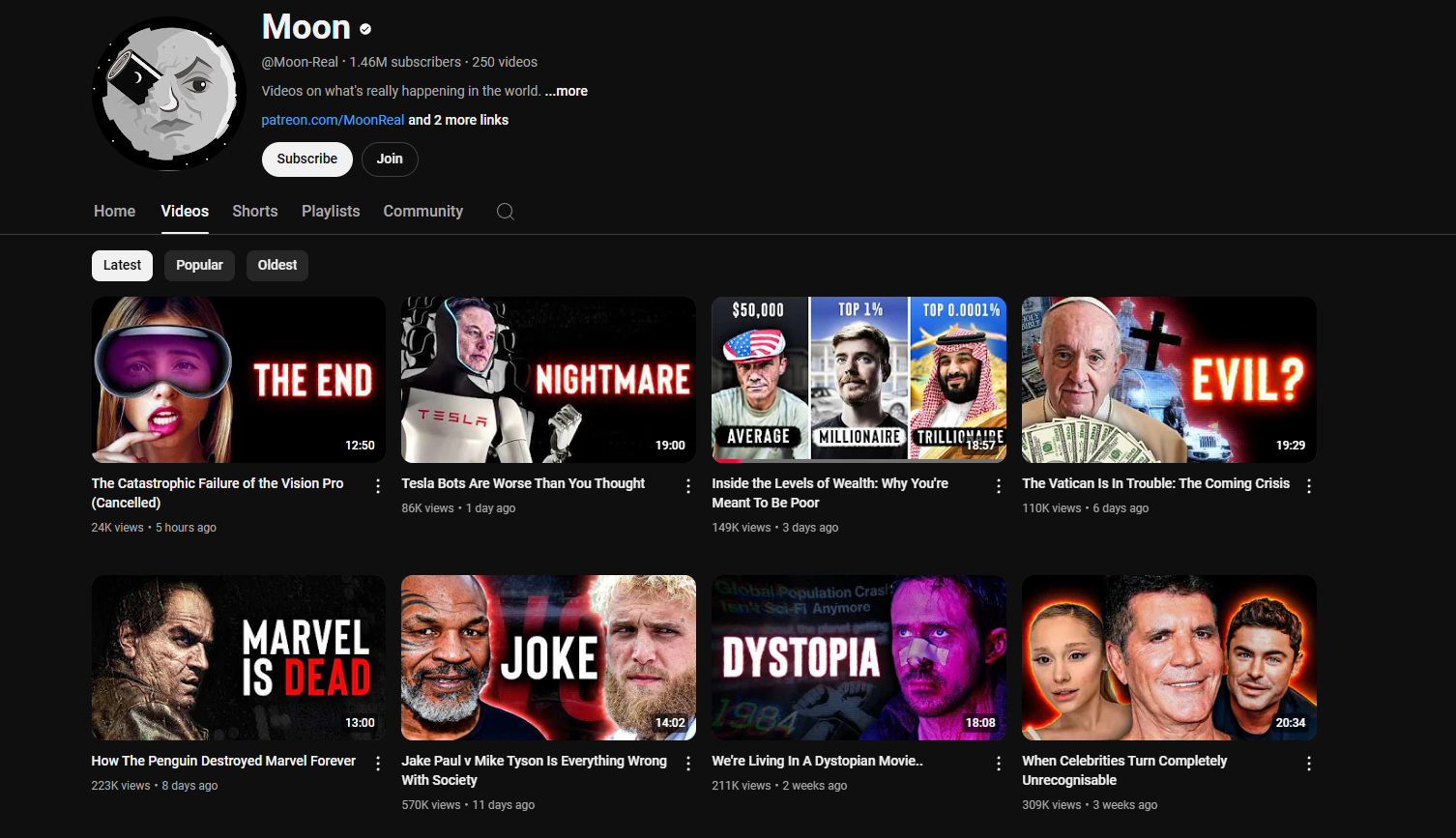Click the 19:00 duration badge
1456x838 pixels.
670,446
